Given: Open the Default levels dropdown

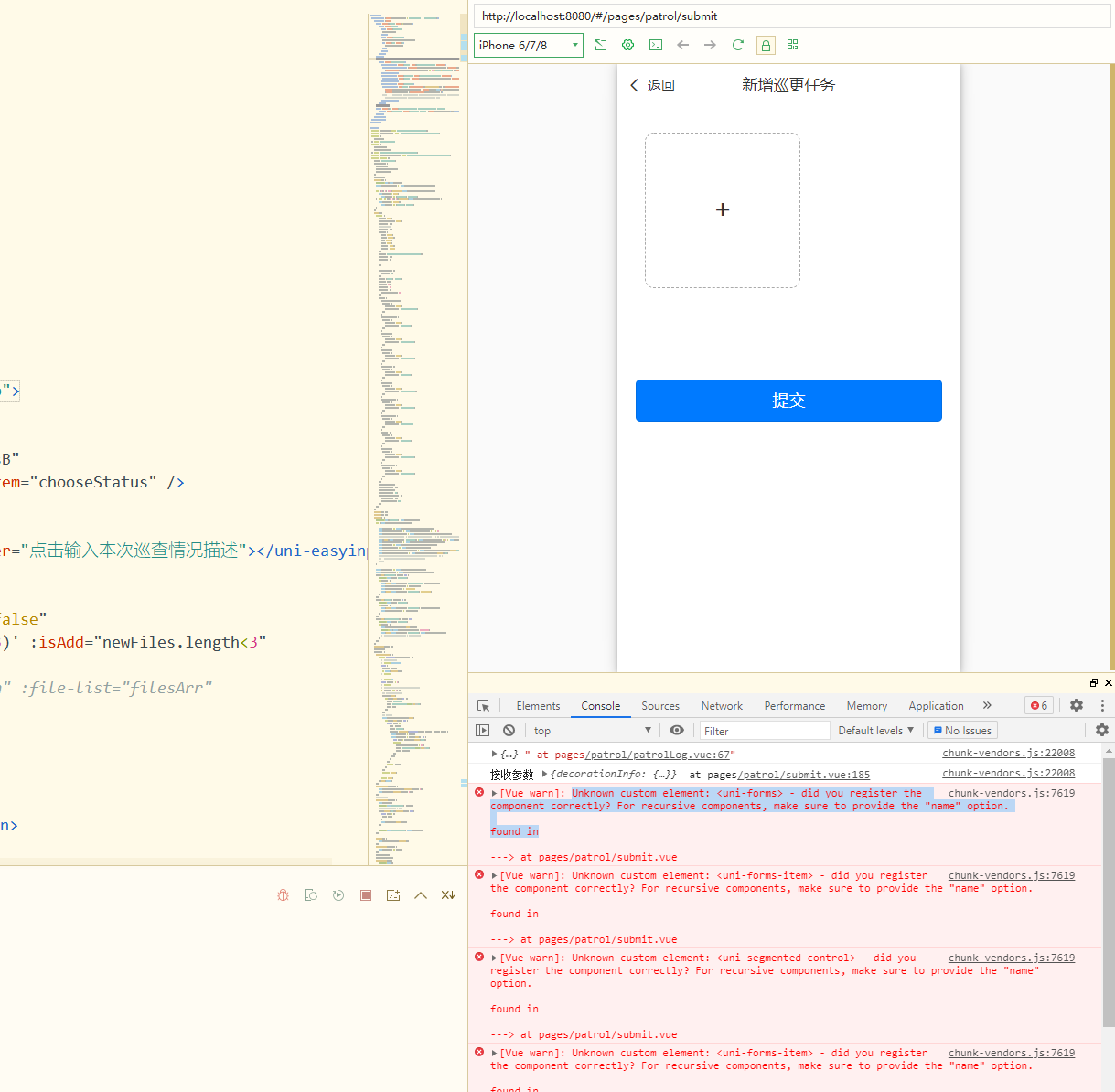Looking at the screenshot, I should click(875, 731).
